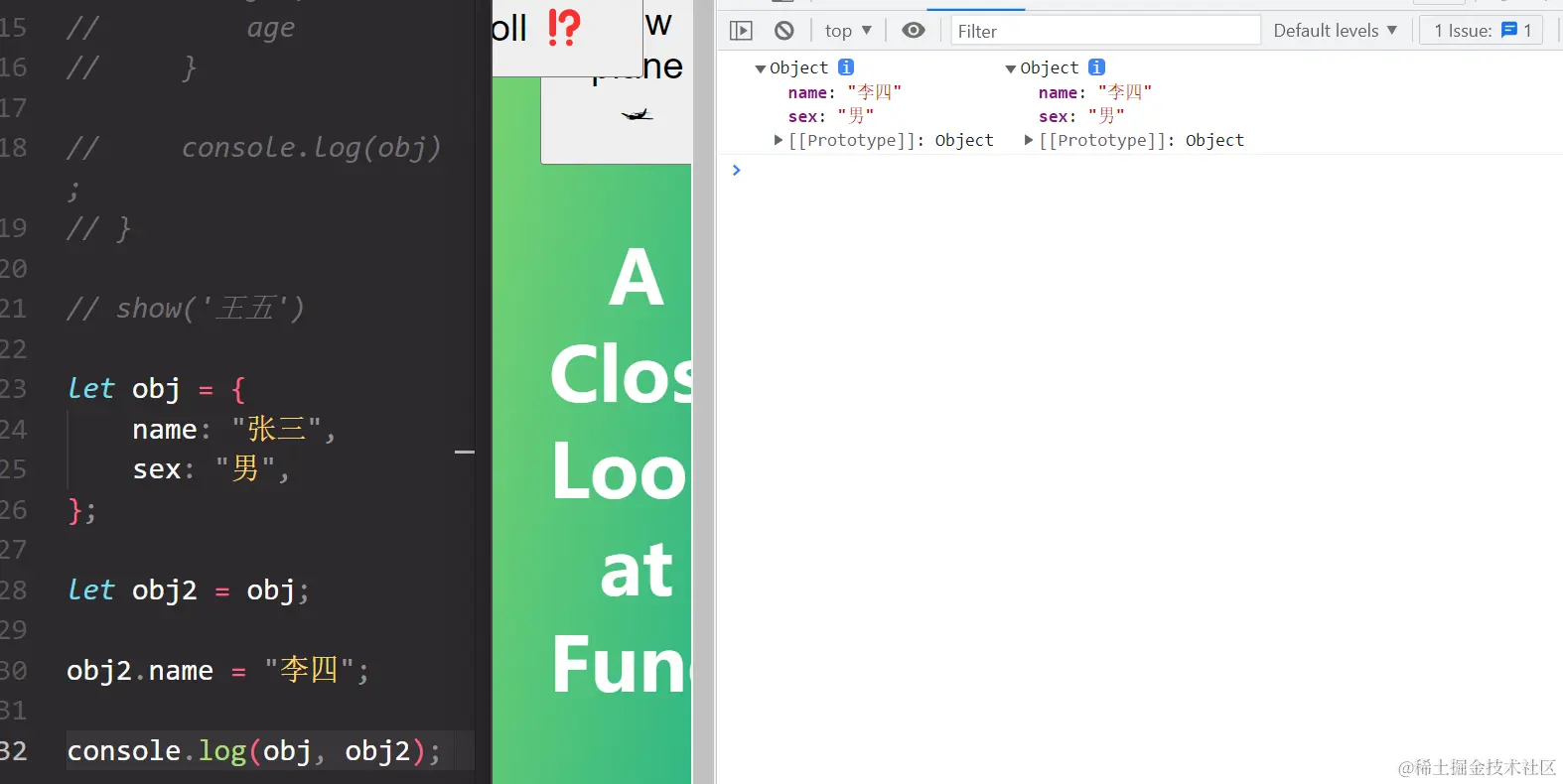
Task: Toggle the console sidebar panel icon
Action: pos(741,31)
